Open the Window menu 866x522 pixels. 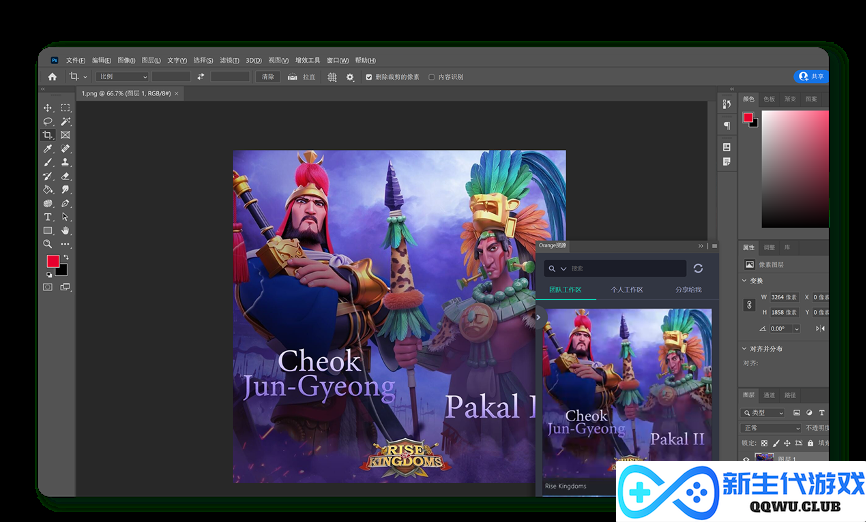coord(337,60)
